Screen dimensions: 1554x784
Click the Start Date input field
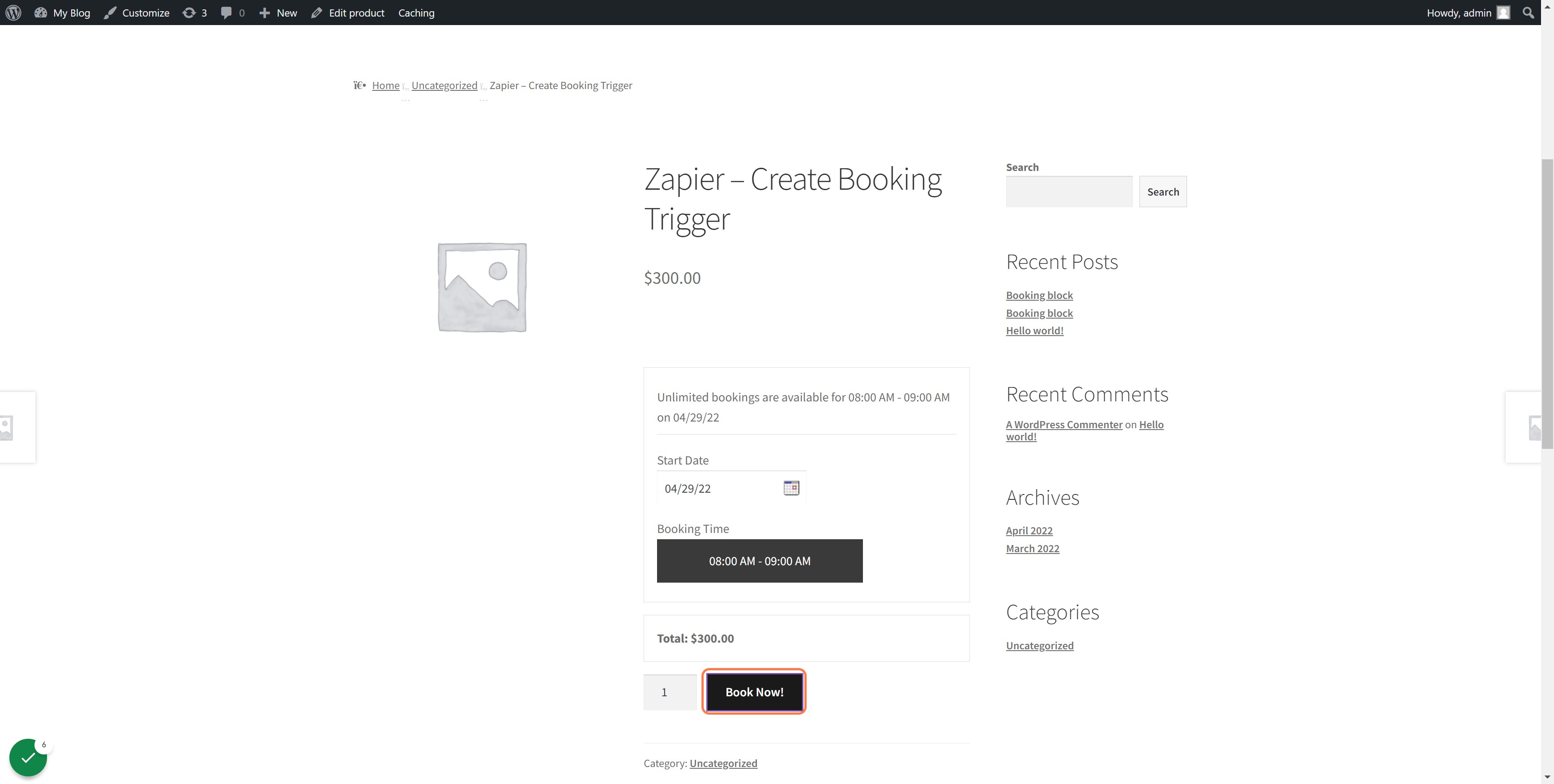731,488
